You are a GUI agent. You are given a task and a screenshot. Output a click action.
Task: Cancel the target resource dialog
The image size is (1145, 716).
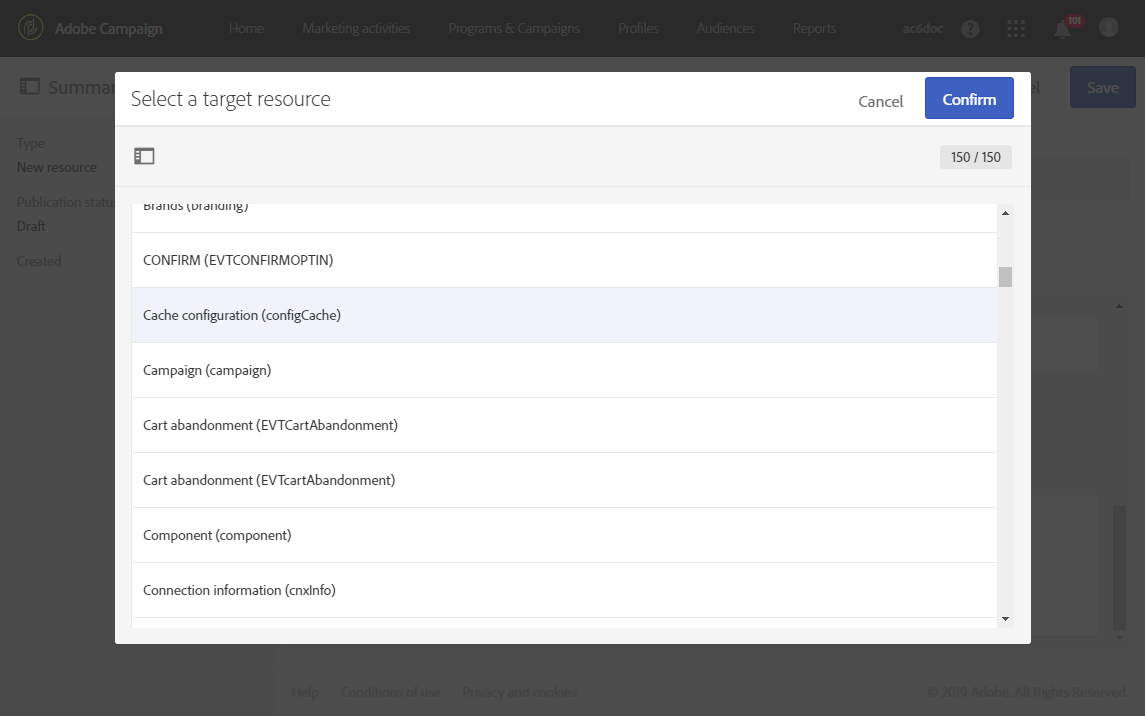[880, 101]
